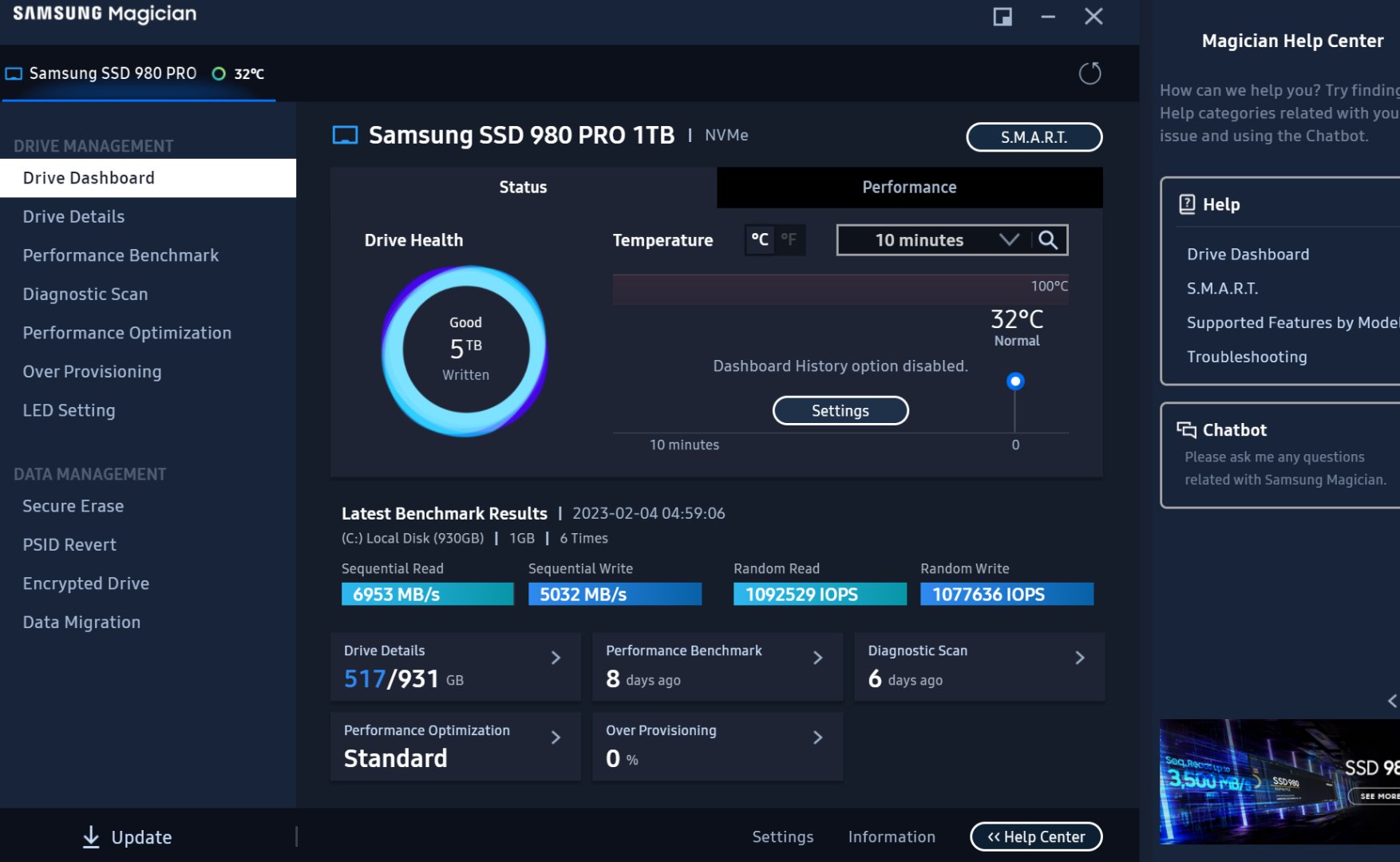
Task: Click the Help question-mark icon
Action: coord(1187,204)
